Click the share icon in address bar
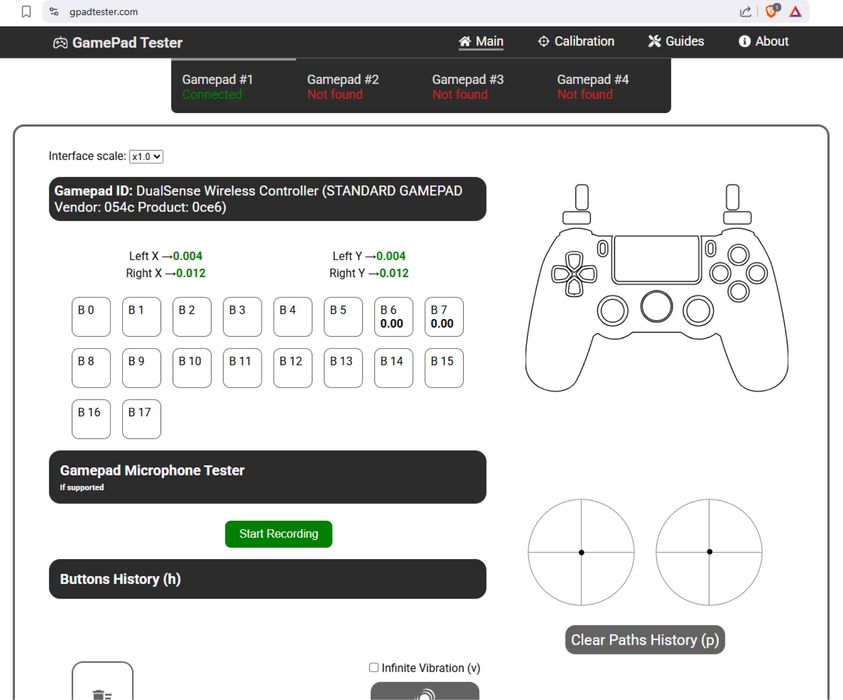 (x=745, y=12)
